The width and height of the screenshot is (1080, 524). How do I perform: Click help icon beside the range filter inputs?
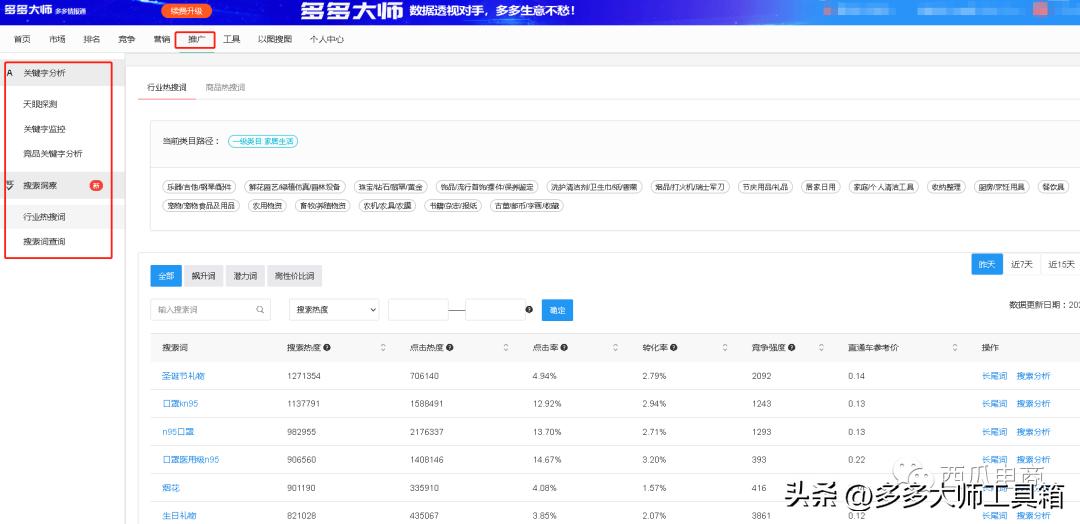click(529, 310)
